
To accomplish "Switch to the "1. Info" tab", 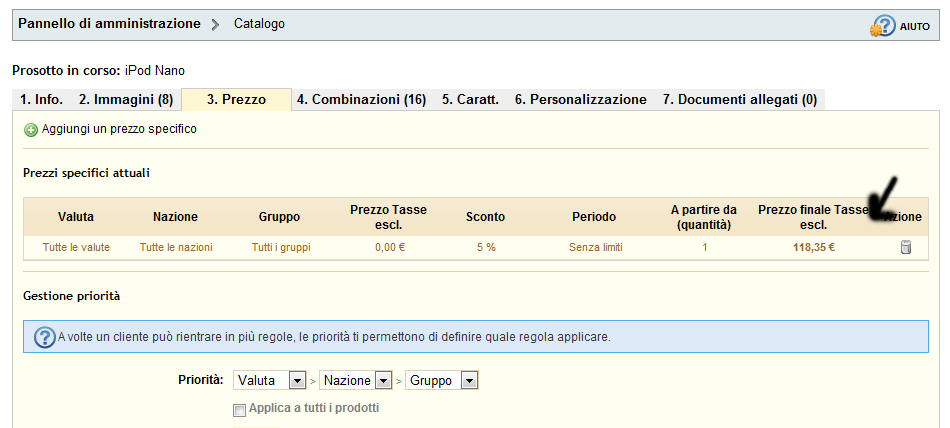I will tap(41, 99).
